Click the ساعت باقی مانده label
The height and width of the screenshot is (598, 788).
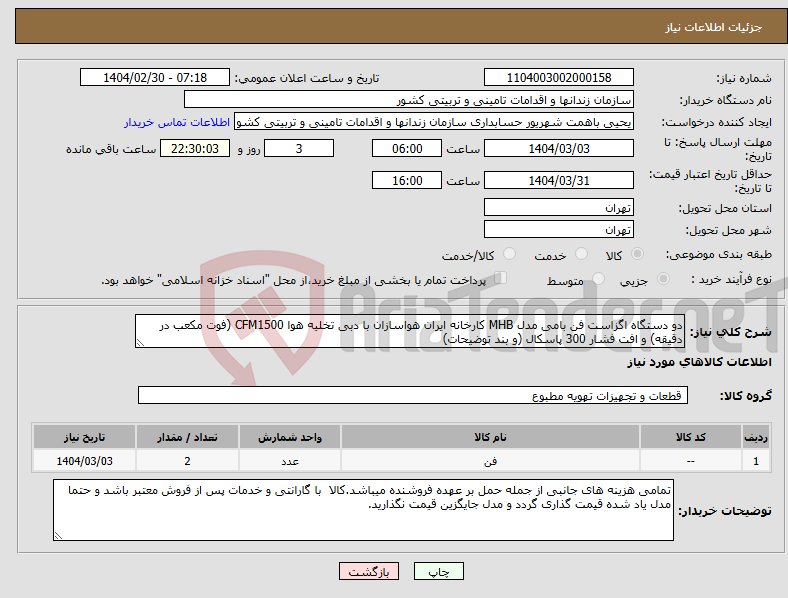coord(111,149)
